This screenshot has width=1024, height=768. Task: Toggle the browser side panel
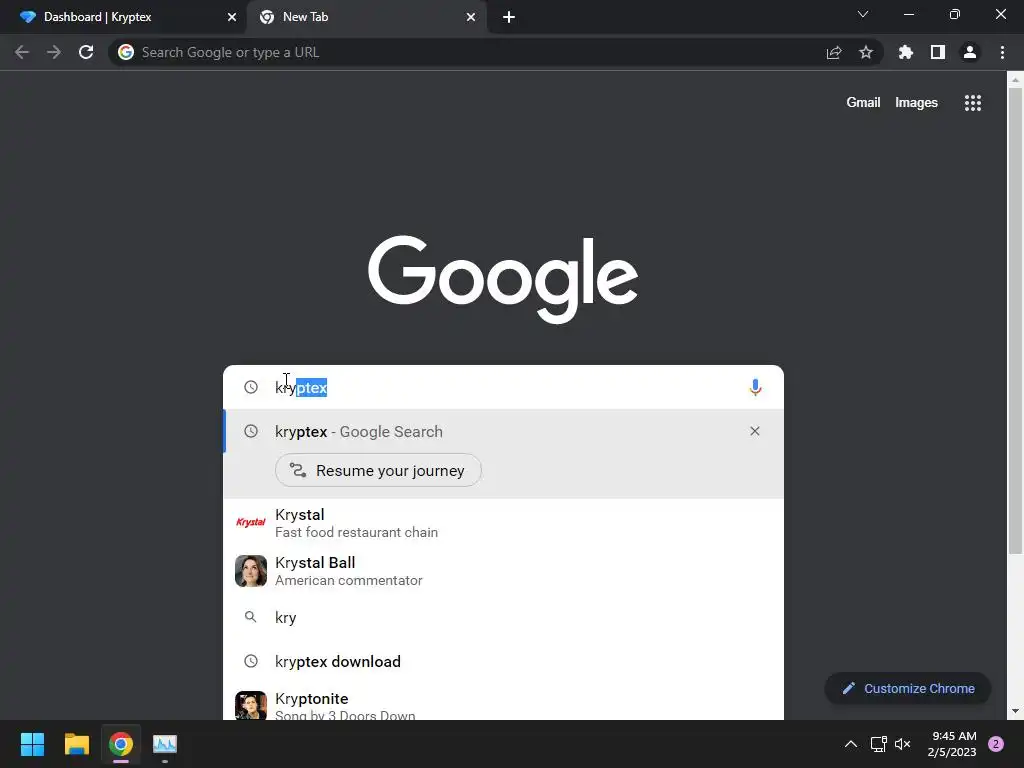[x=938, y=52]
